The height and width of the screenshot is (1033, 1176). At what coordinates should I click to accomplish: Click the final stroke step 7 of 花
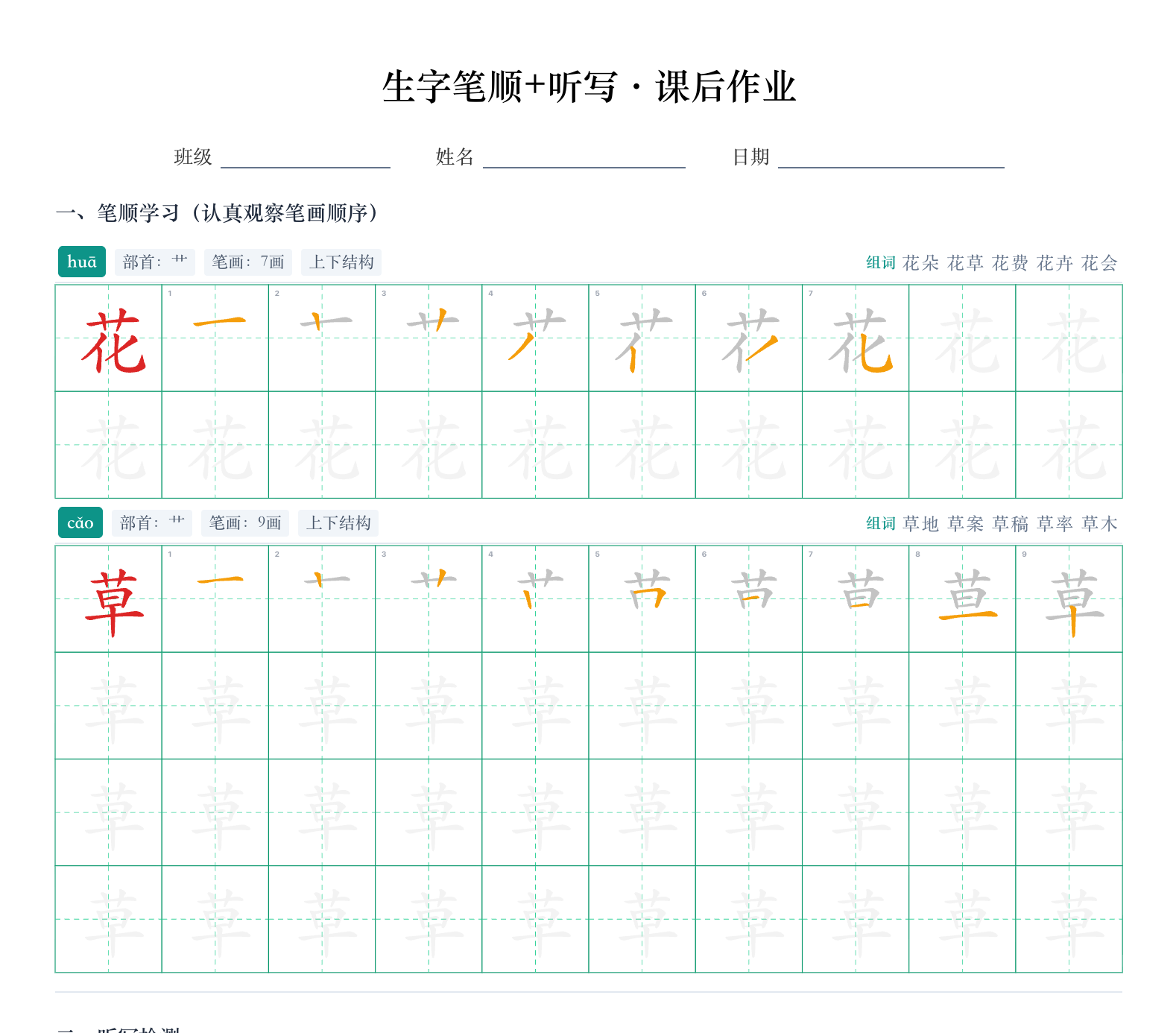pyautogui.click(x=856, y=338)
